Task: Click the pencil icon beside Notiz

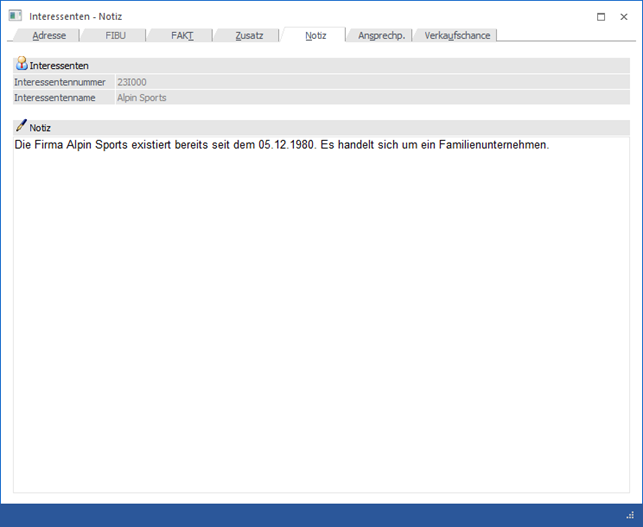Action: coord(21,127)
